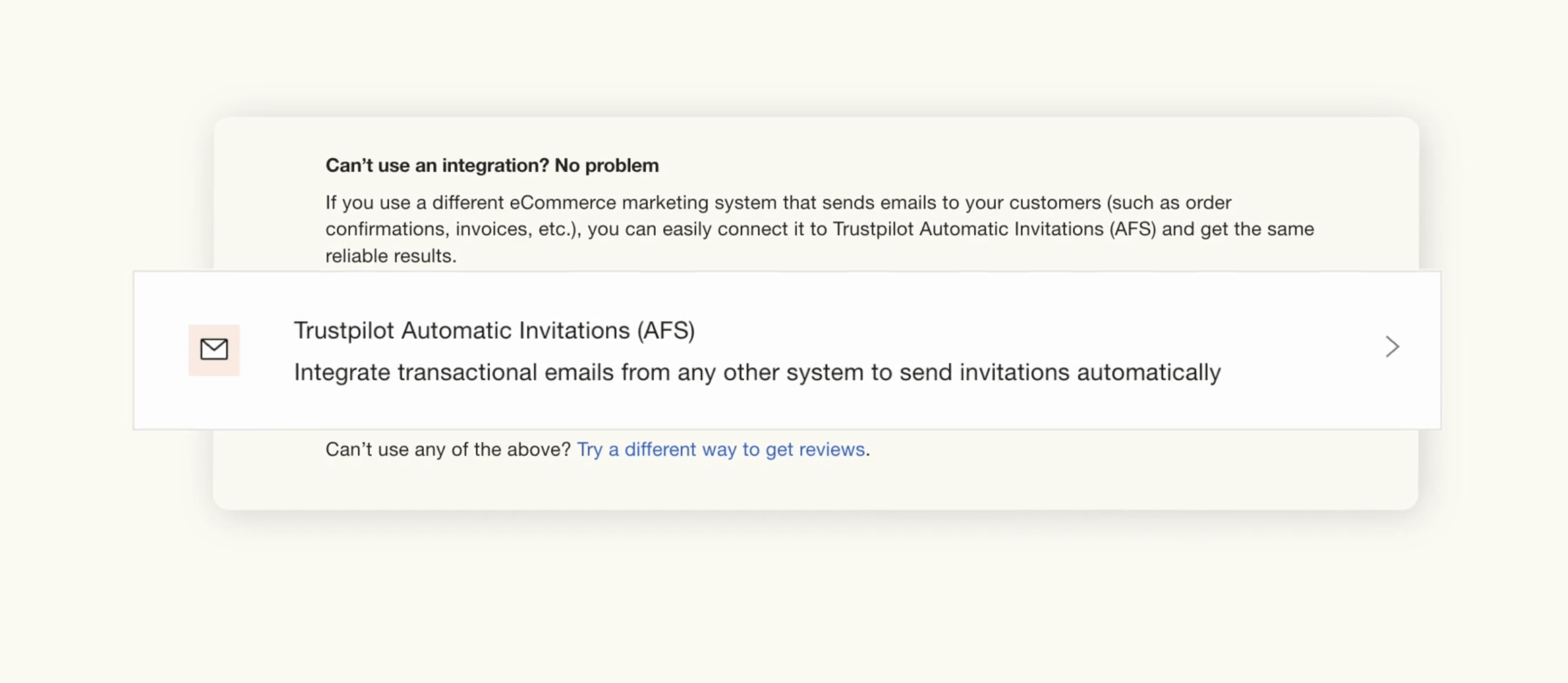This screenshot has height=683, width=1568.
Task: Open the chevron arrow on the AFS card
Action: pyautogui.click(x=1392, y=347)
